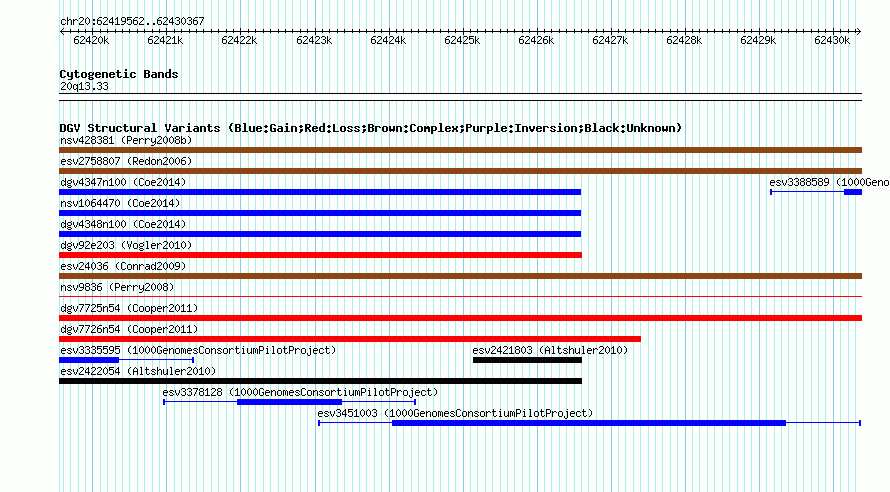890x492 pixels.
Task: Open variant label dgv4348n100 (Coe2014)
Action: pyautogui.click(x=123, y=224)
